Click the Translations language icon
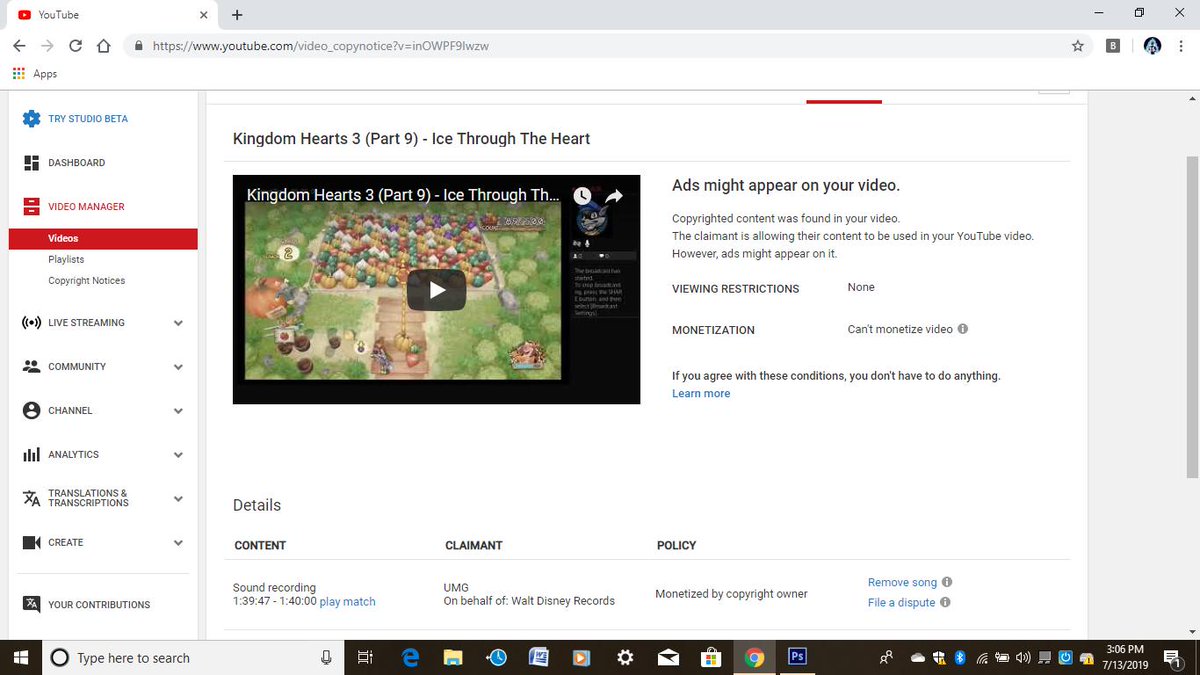 pos(31,498)
